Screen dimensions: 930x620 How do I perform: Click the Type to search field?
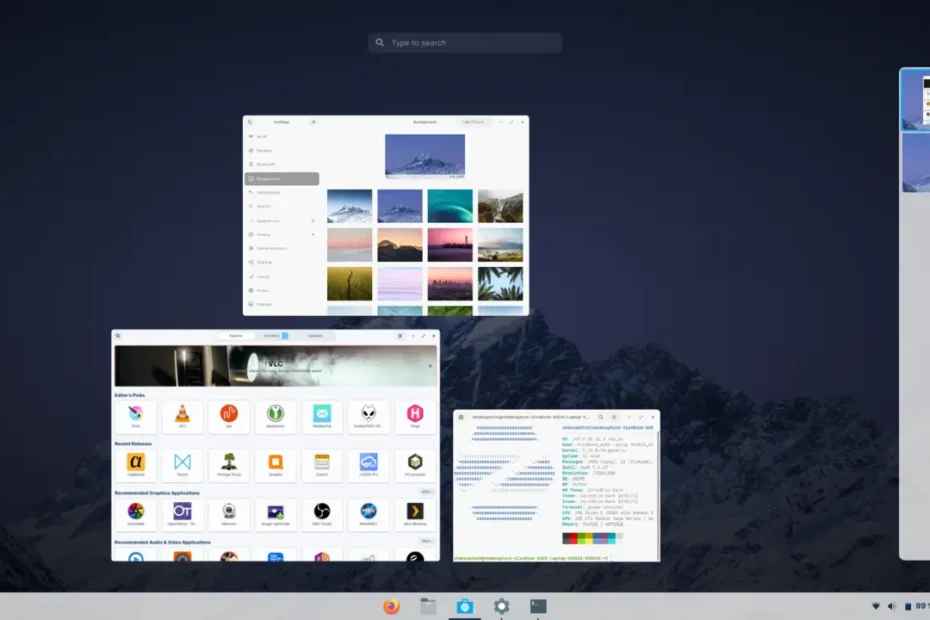[465, 43]
